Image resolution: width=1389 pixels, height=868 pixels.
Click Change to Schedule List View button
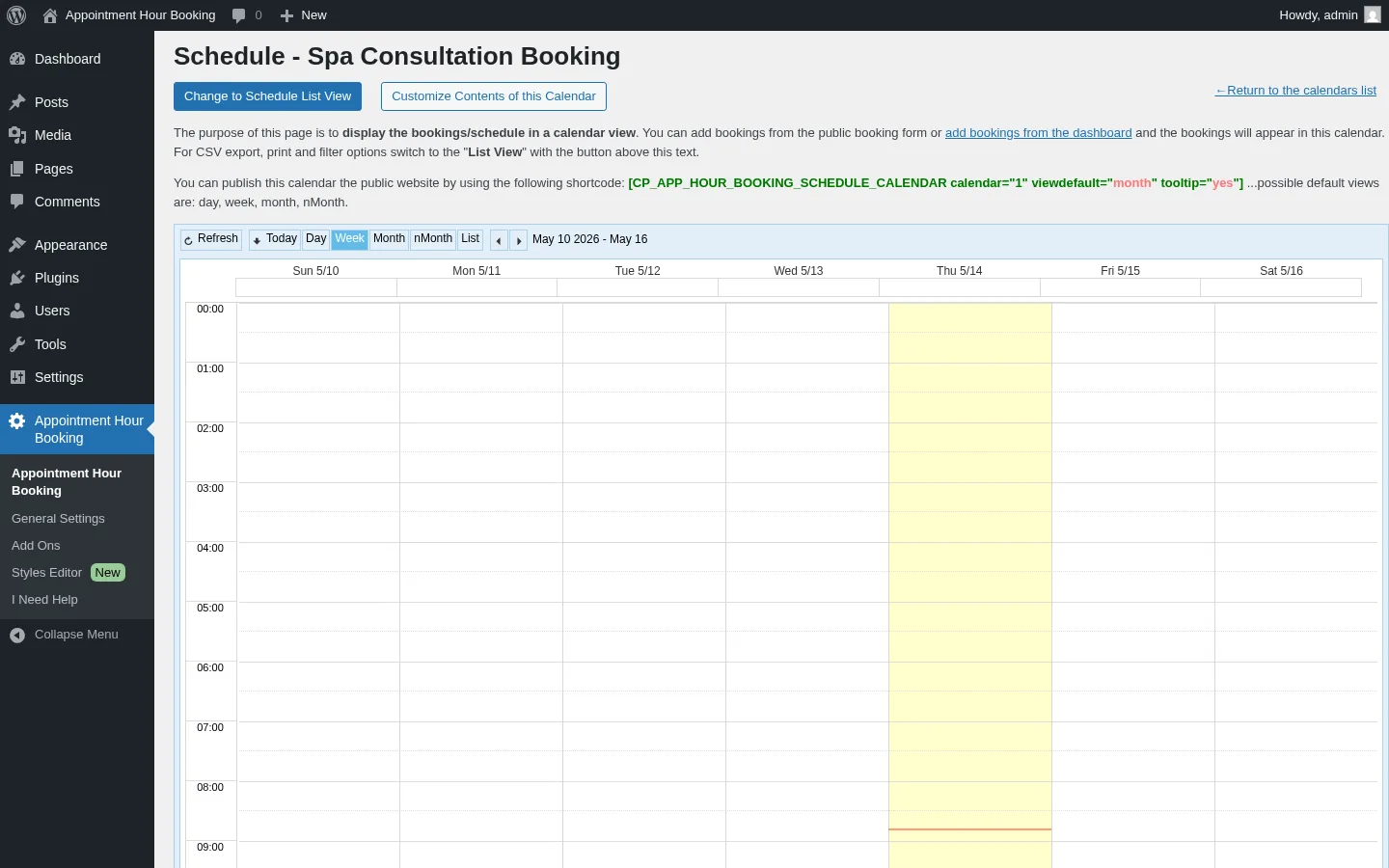(267, 96)
